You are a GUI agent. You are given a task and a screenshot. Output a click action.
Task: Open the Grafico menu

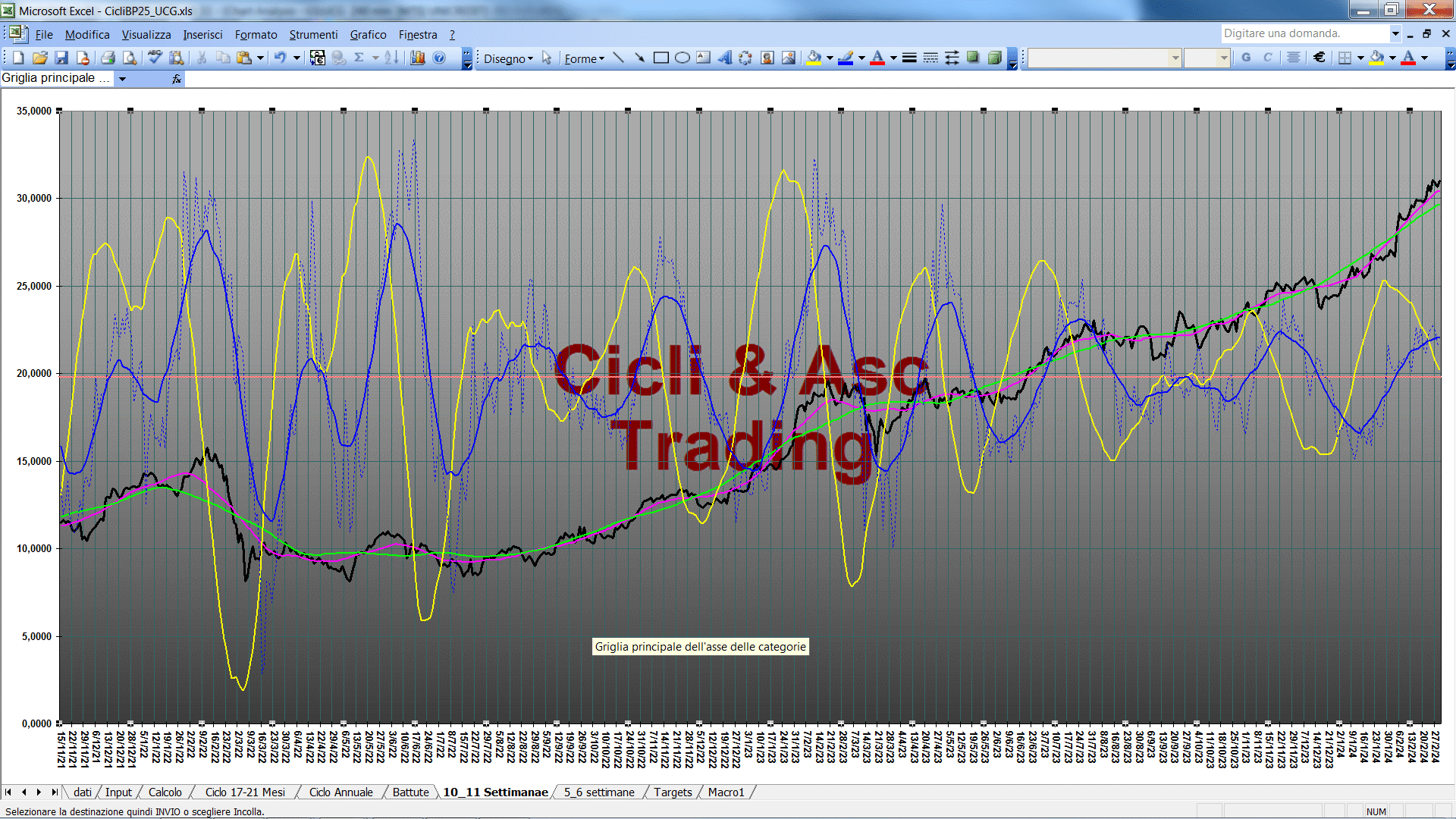[368, 35]
